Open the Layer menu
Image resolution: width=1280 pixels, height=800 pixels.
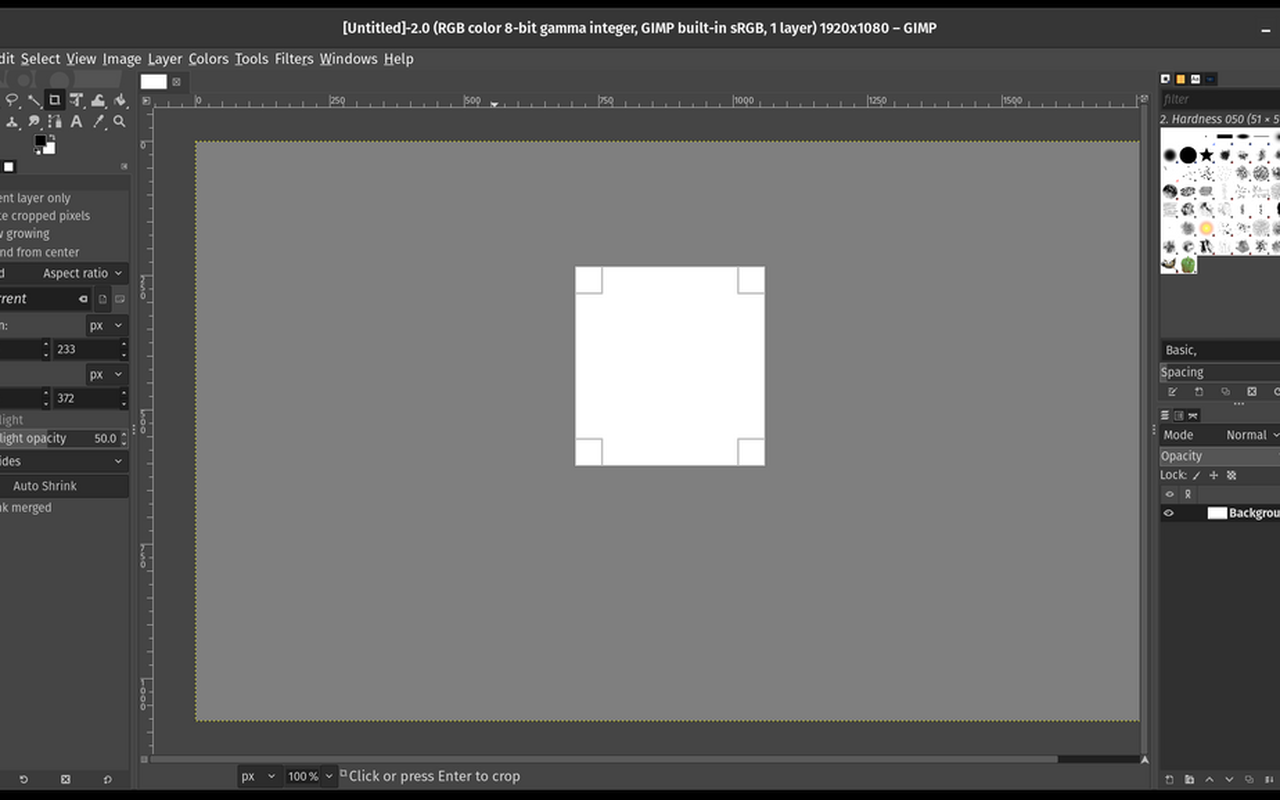coord(165,59)
